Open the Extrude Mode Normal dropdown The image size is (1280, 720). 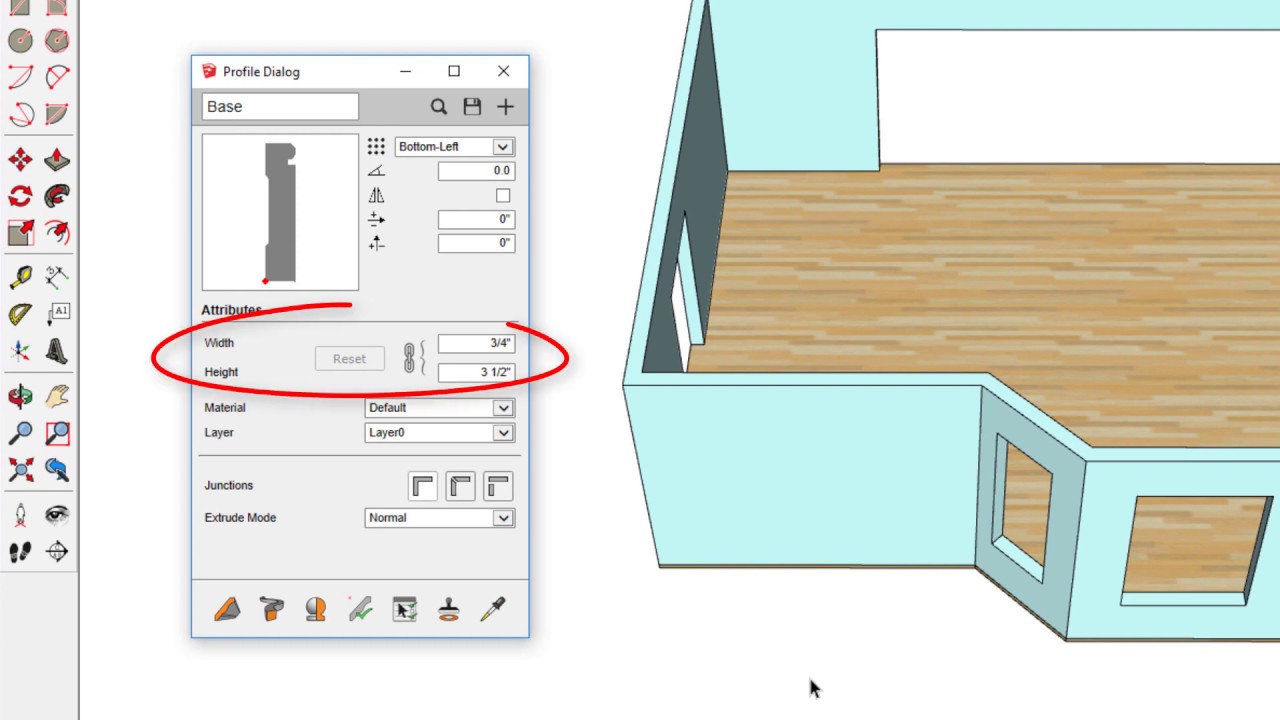tap(440, 518)
